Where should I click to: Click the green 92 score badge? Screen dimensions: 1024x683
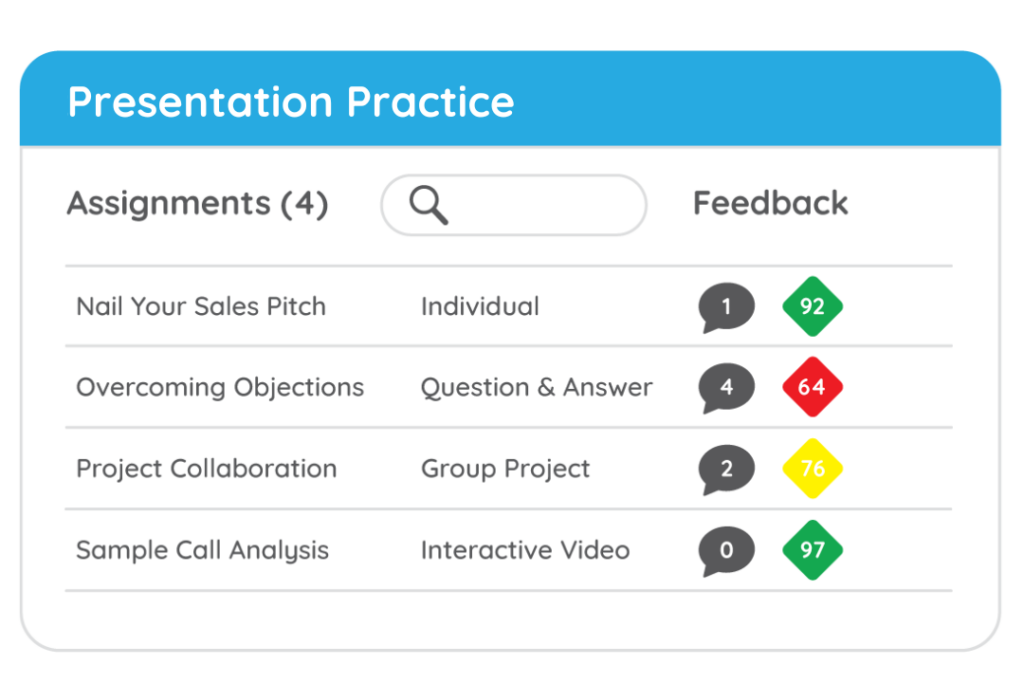coord(812,306)
